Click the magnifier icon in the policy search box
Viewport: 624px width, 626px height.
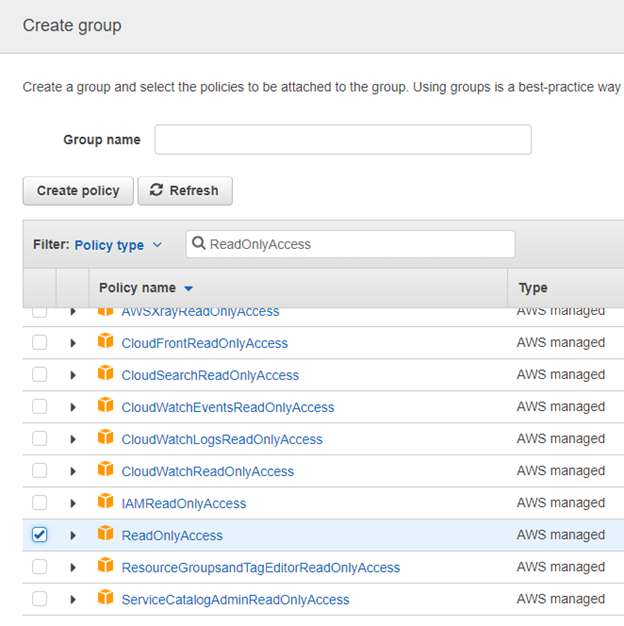pos(198,243)
